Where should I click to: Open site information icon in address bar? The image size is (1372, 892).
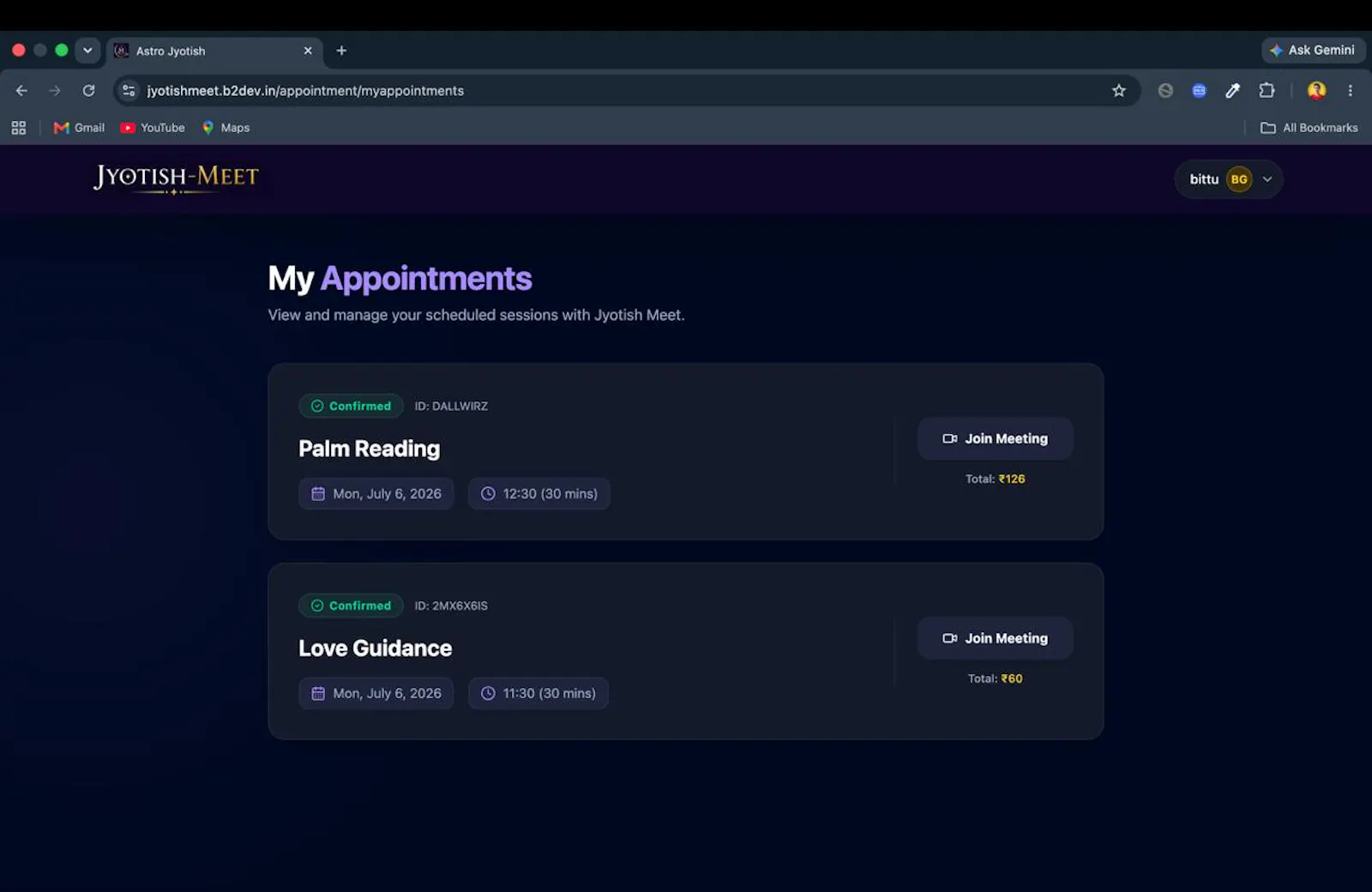pos(129,91)
